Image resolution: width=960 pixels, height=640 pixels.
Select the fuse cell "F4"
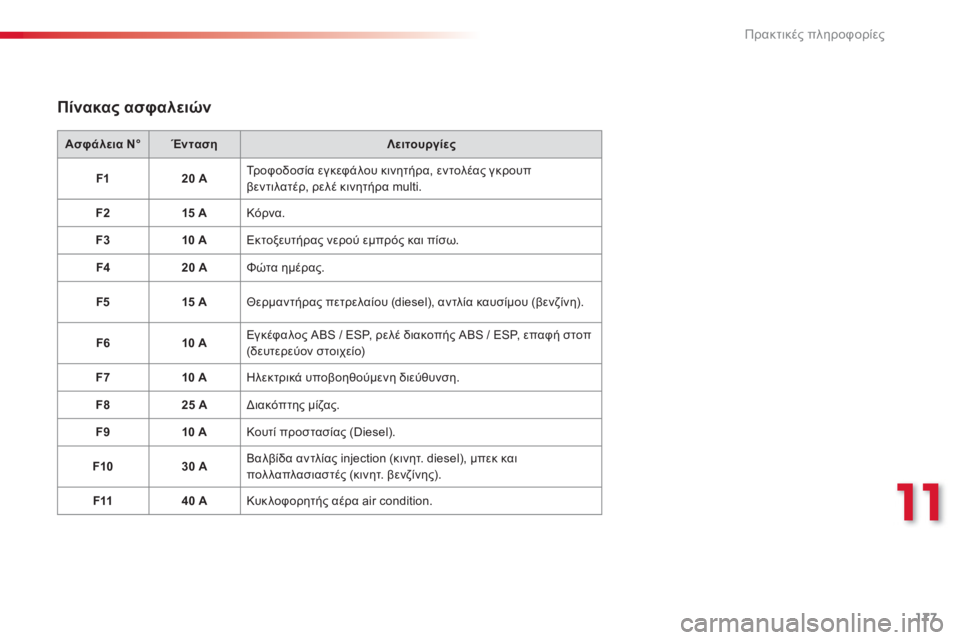103,268
